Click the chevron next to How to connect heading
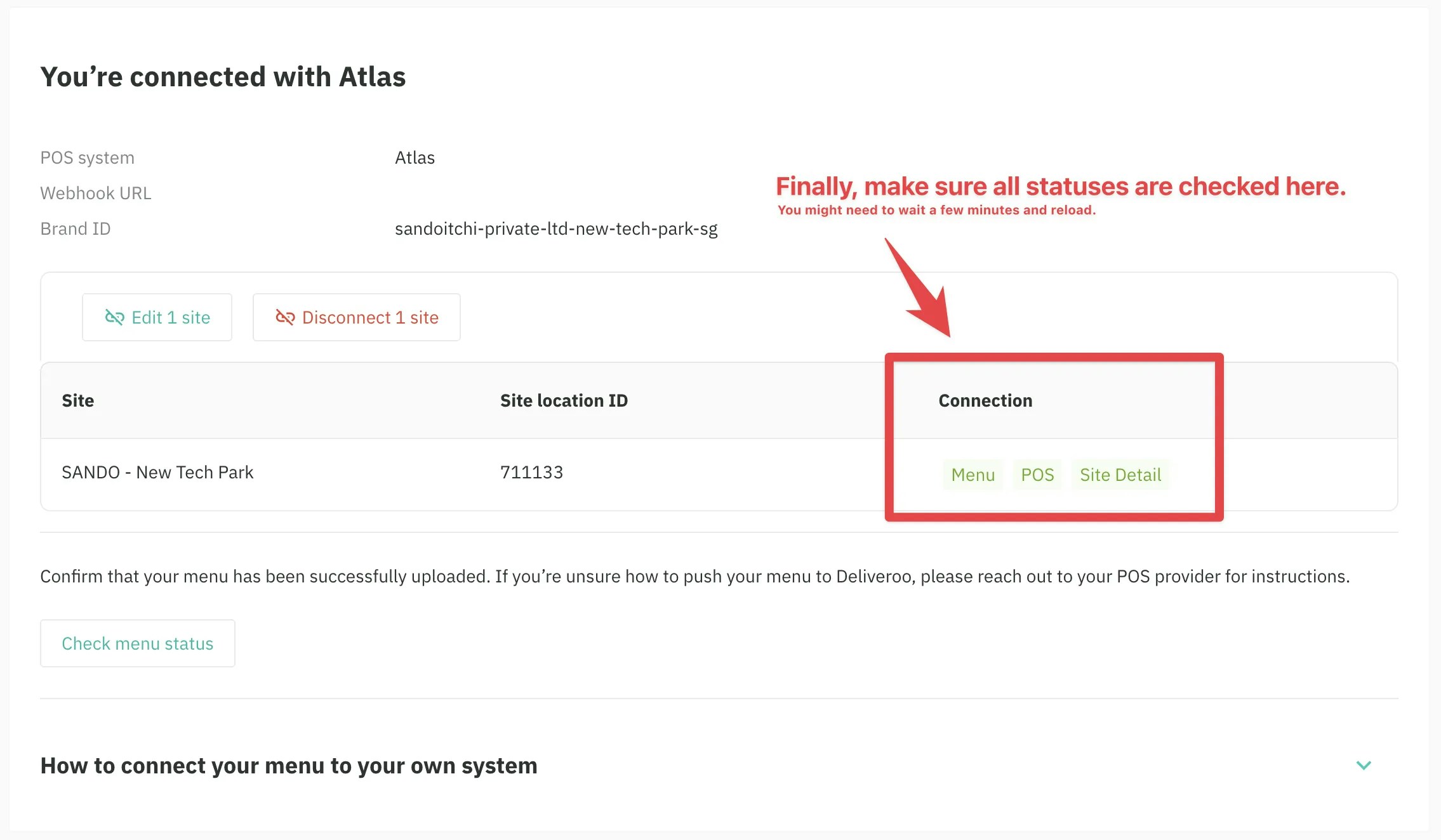1441x840 pixels. point(1363,766)
